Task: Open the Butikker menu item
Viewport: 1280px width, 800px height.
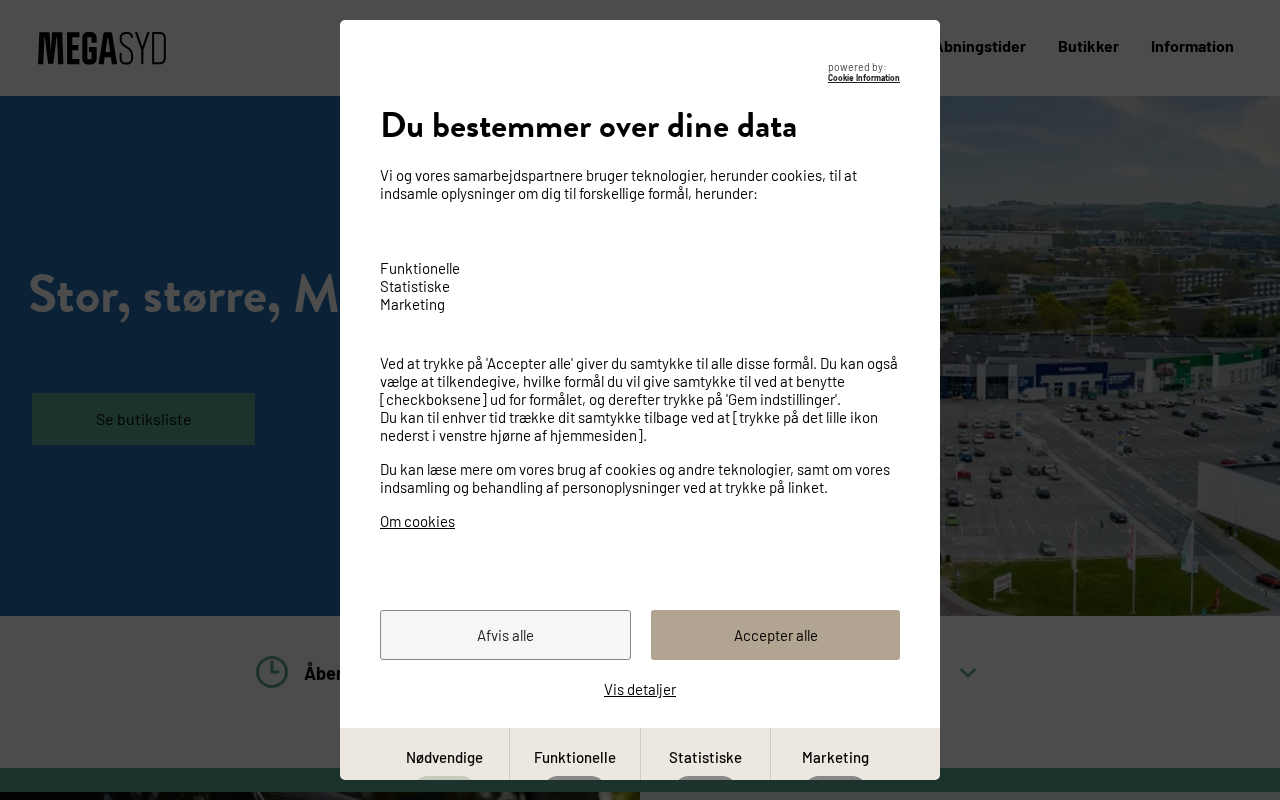Action: click(1088, 46)
